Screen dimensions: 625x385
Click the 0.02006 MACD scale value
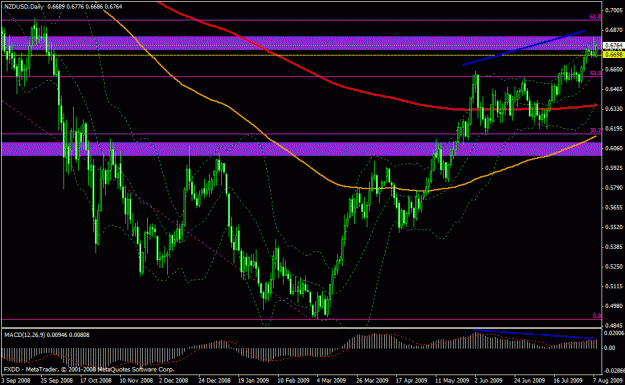tap(615, 333)
